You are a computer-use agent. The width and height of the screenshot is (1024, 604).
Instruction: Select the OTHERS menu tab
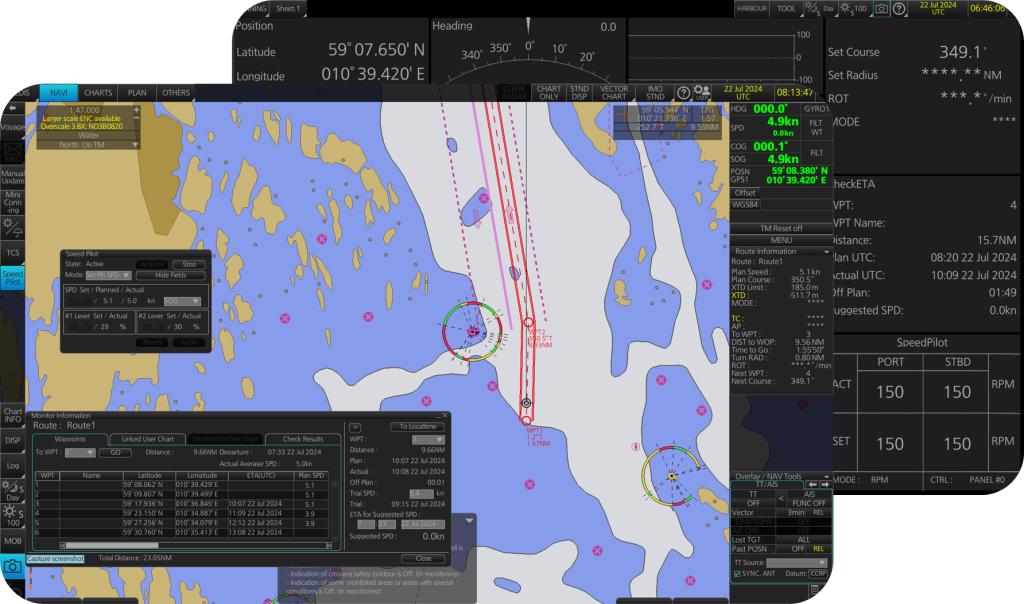(x=176, y=93)
